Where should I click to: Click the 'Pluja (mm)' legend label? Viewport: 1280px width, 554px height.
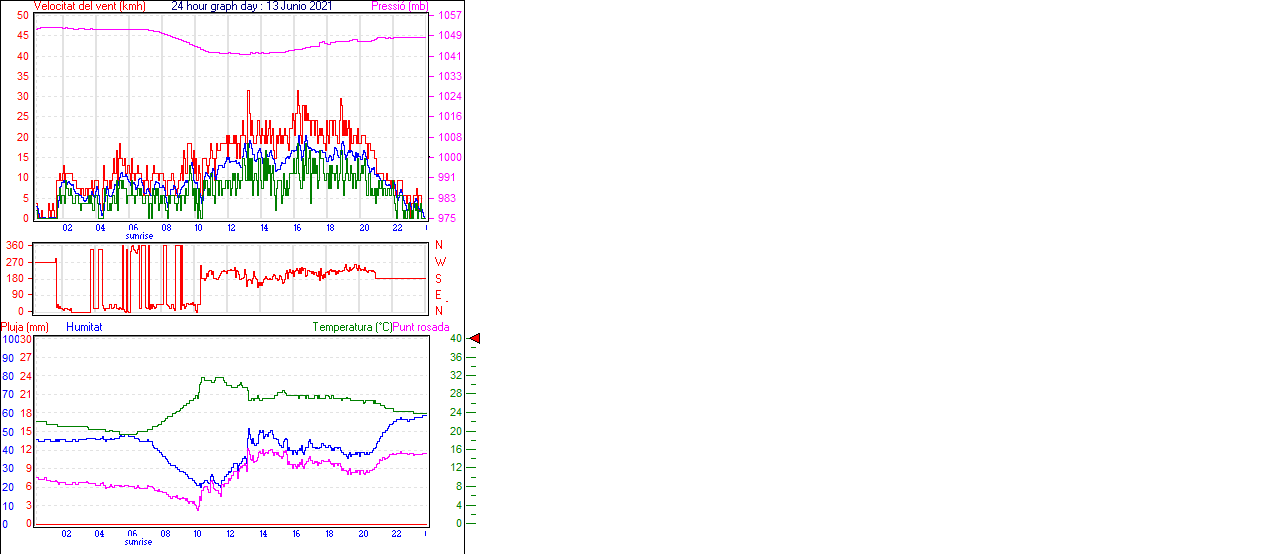24,327
